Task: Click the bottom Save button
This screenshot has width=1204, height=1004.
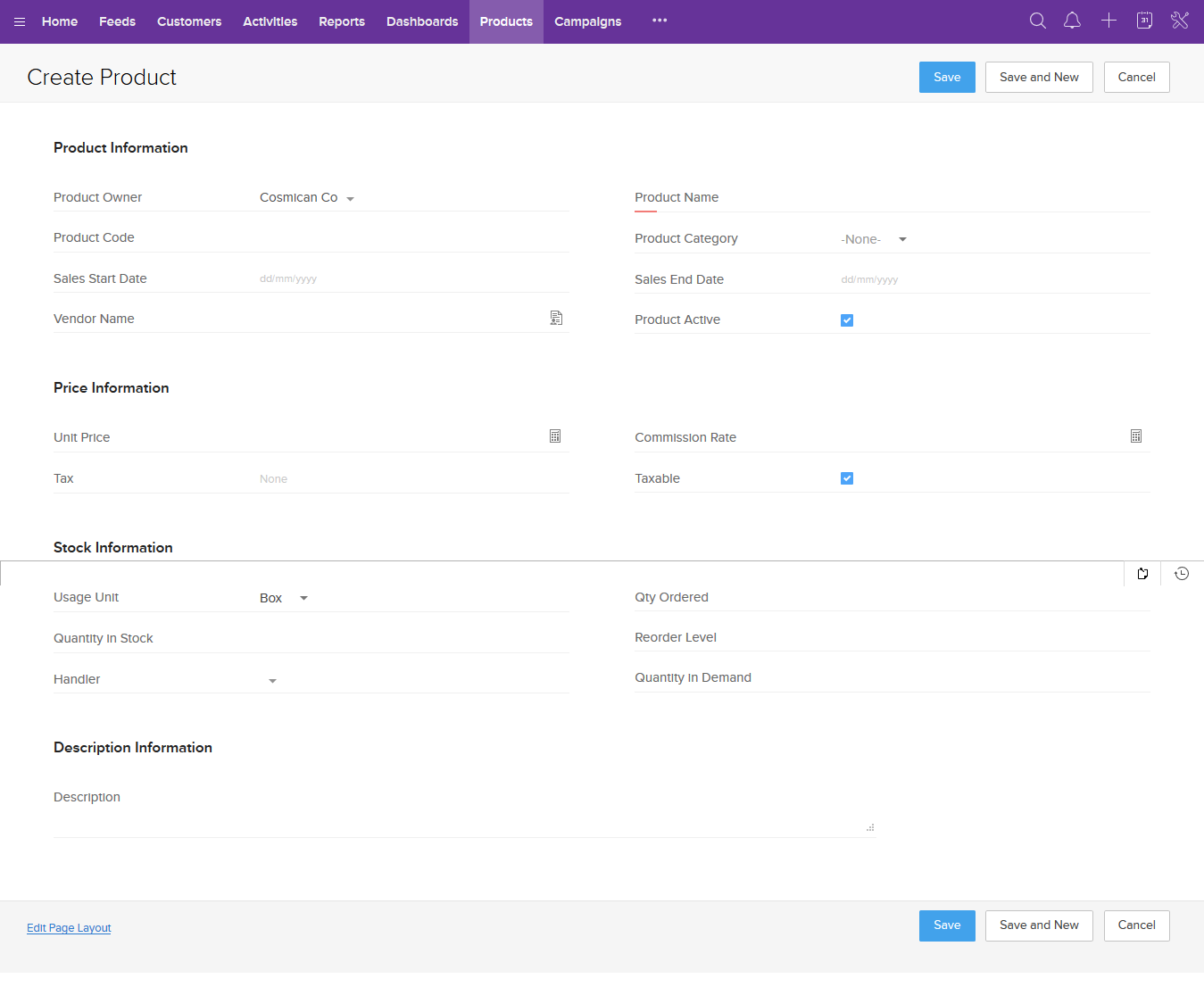Action: click(947, 925)
